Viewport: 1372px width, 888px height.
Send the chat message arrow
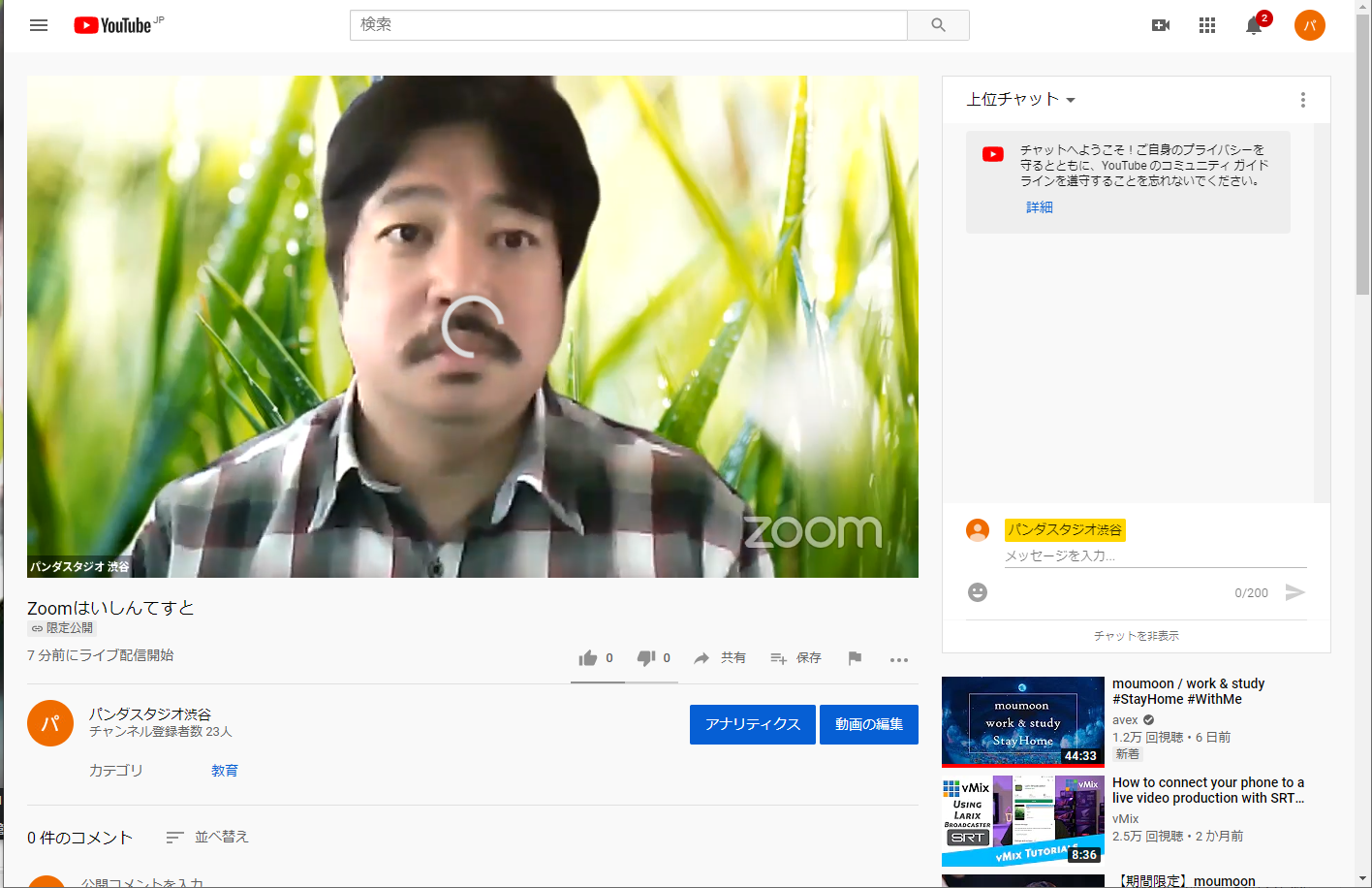pos(1294,592)
